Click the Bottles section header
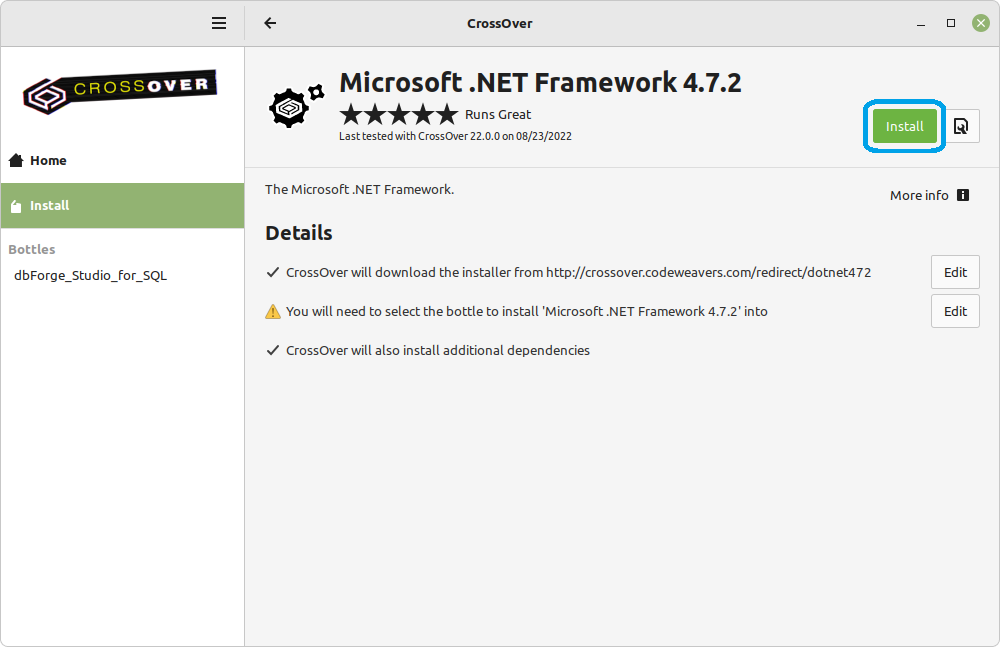This screenshot has height=647, width=1000. [x=31, y=249]
